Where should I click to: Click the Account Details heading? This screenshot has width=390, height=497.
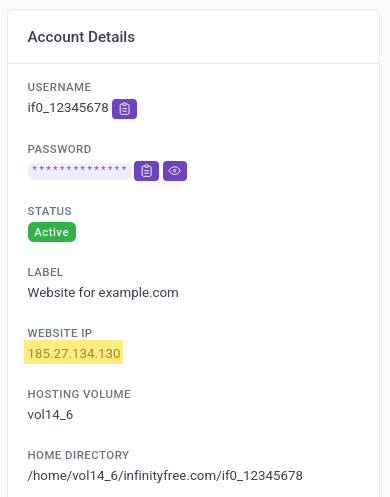81,37
